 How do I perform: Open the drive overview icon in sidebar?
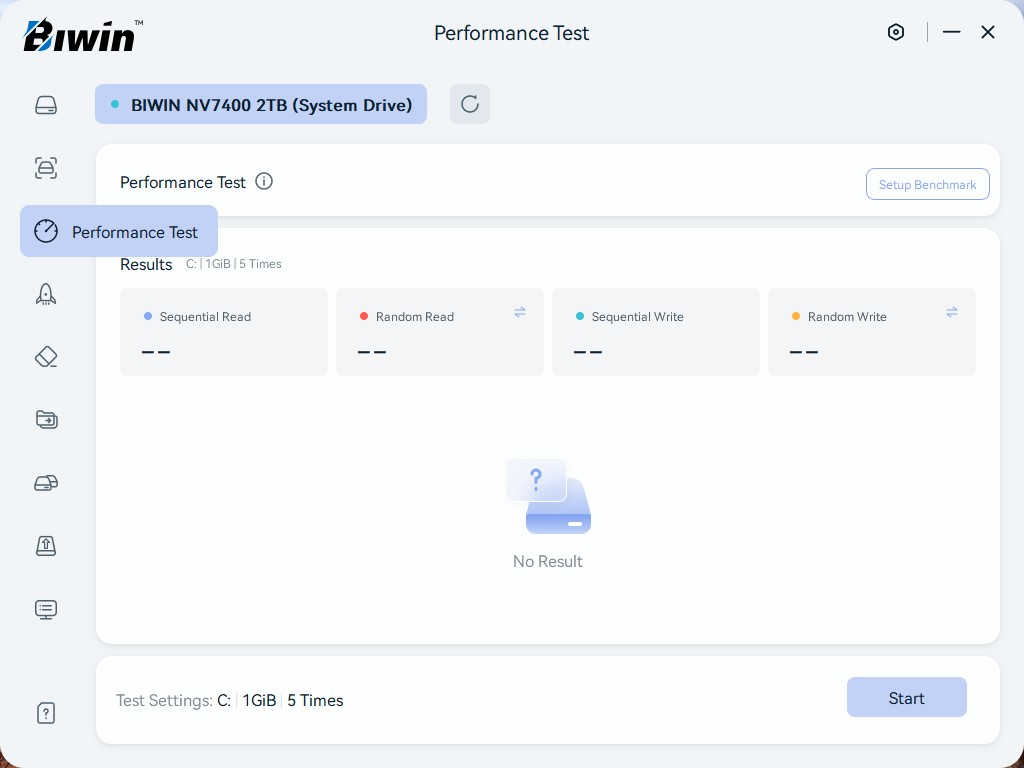[x=46, y=105]
